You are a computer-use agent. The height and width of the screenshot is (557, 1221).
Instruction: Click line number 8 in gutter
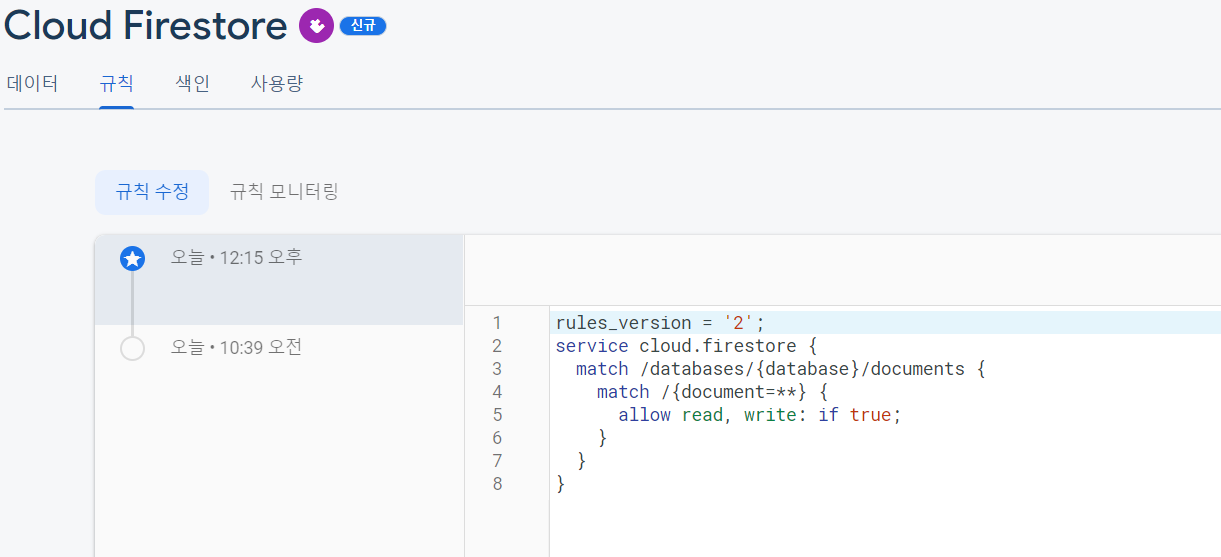(497, 484)
